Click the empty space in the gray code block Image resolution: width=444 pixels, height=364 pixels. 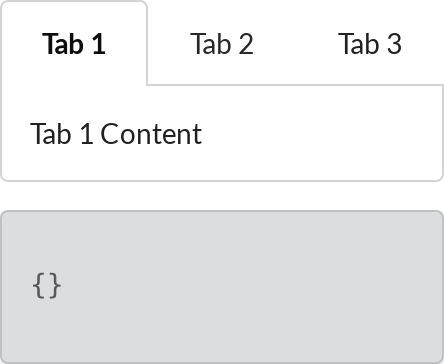(x=250, y=286)
